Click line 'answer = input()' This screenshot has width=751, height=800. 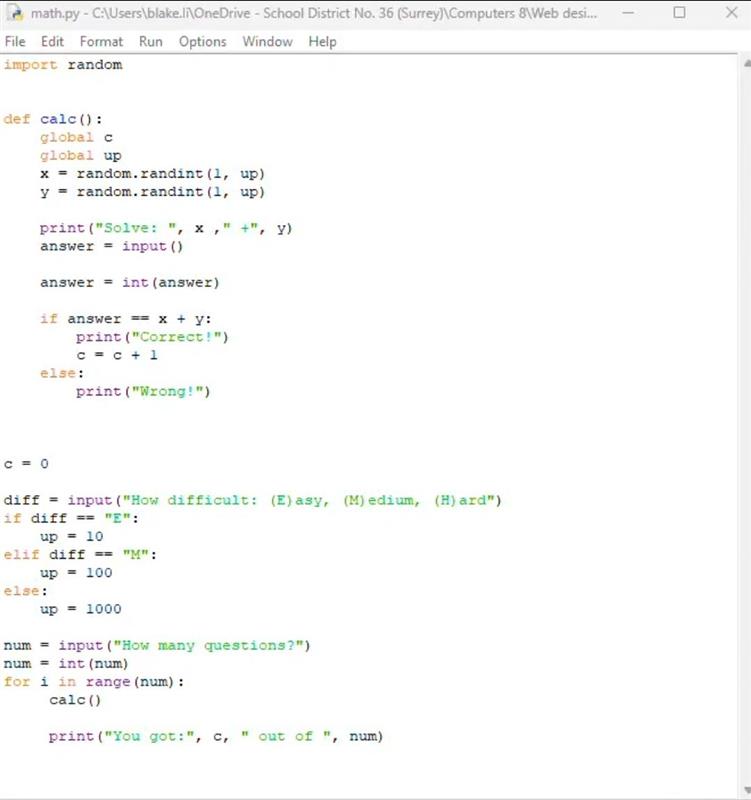(x=111, y=246)
